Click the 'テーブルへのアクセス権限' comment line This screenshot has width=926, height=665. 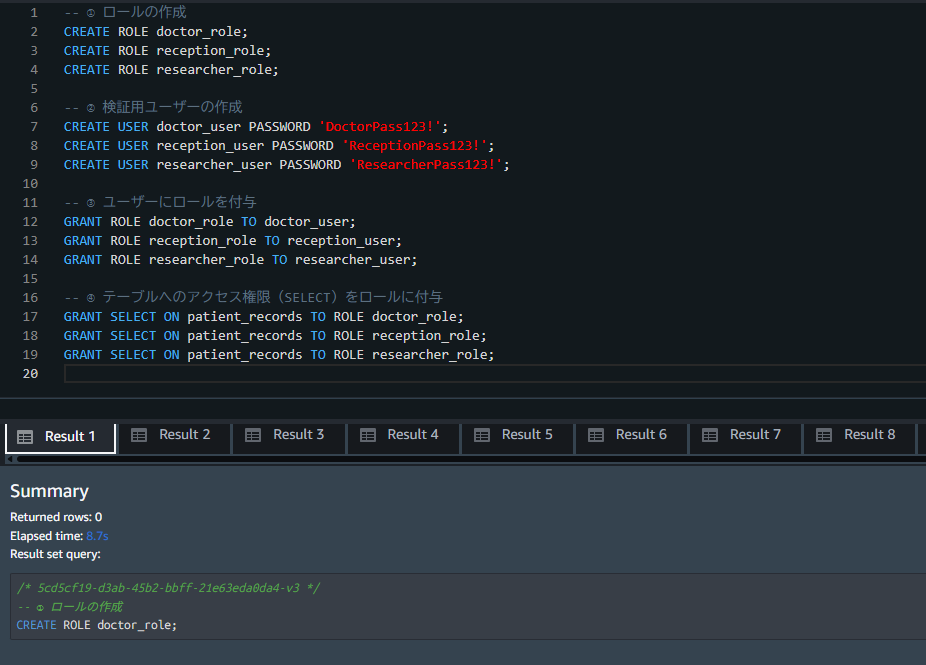click(253, 297)
